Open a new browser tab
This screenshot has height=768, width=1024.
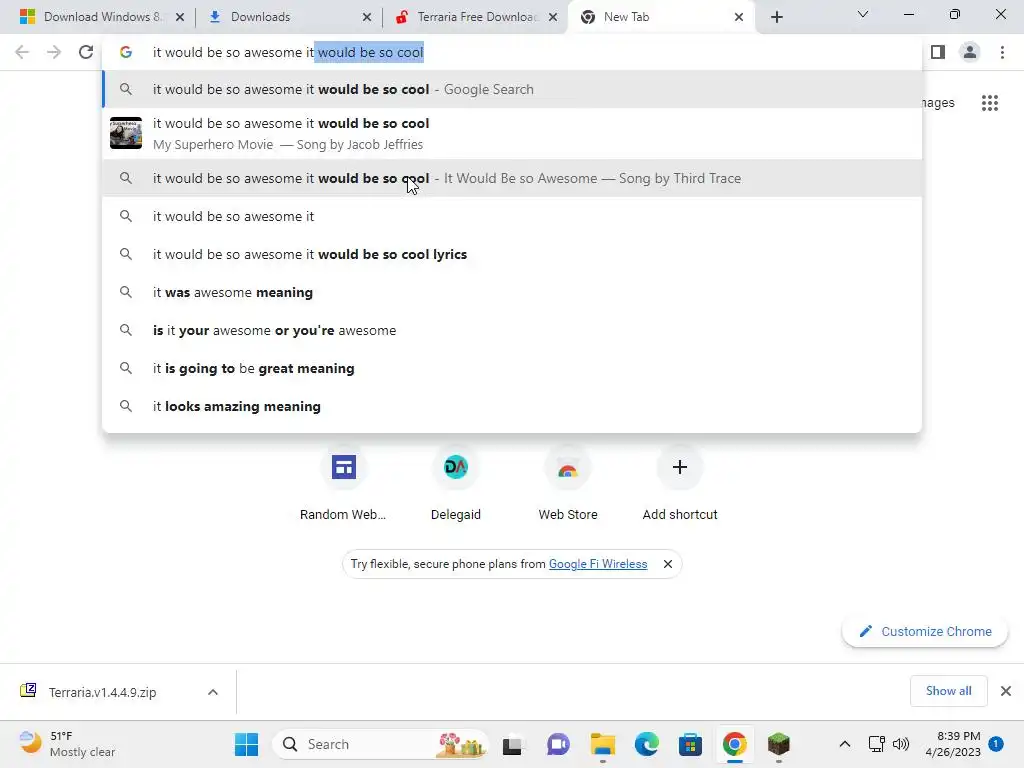tap(776, 17)
